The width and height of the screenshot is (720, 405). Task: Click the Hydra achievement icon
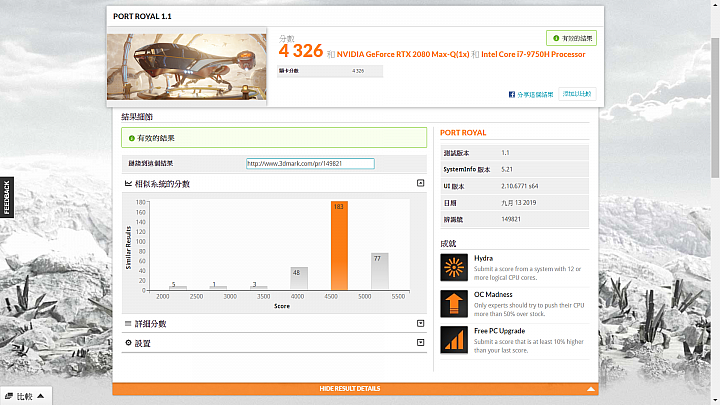click(x=454, y=267)
